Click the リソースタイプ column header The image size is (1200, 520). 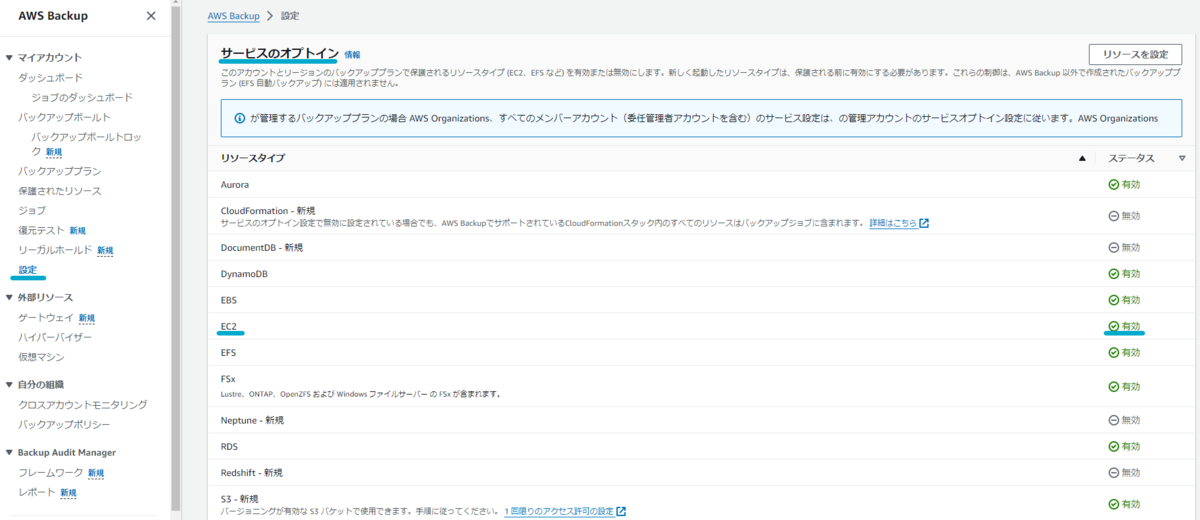tap(253, 158)
